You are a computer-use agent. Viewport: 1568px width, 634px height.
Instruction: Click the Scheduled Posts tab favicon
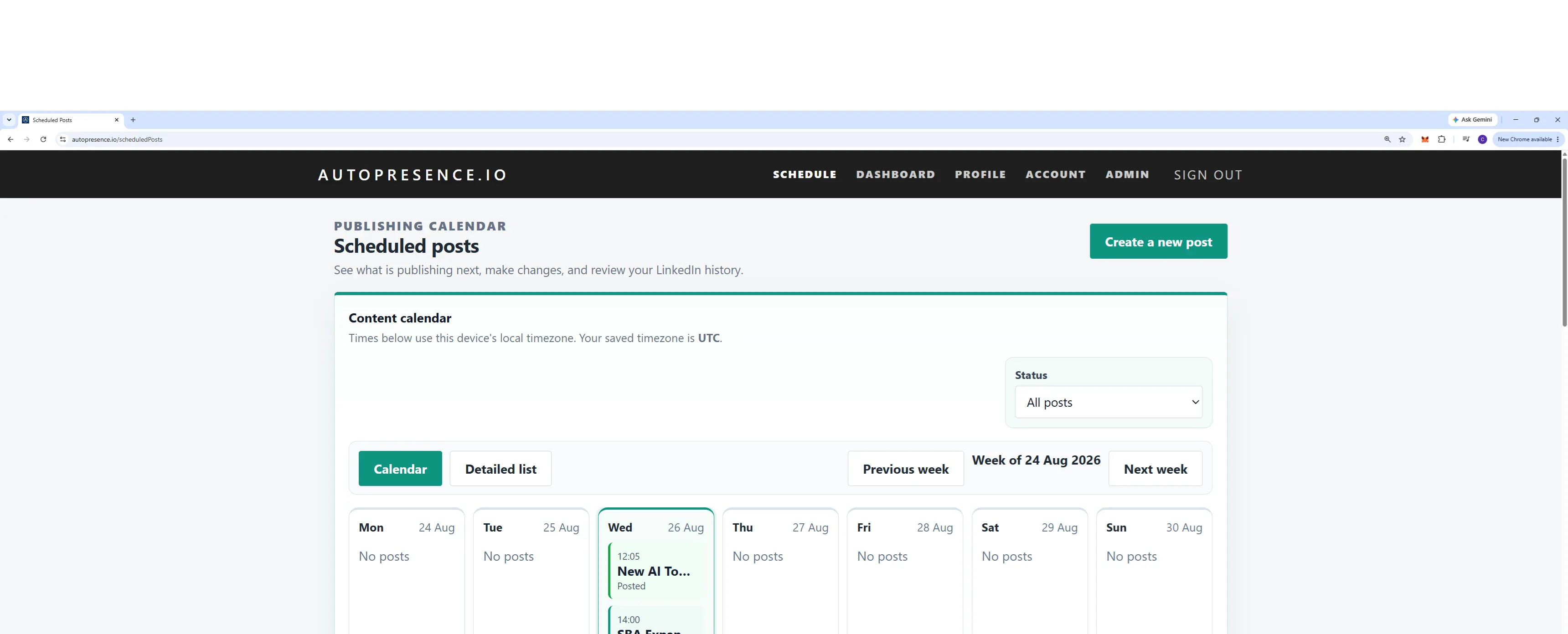[26, 120]
